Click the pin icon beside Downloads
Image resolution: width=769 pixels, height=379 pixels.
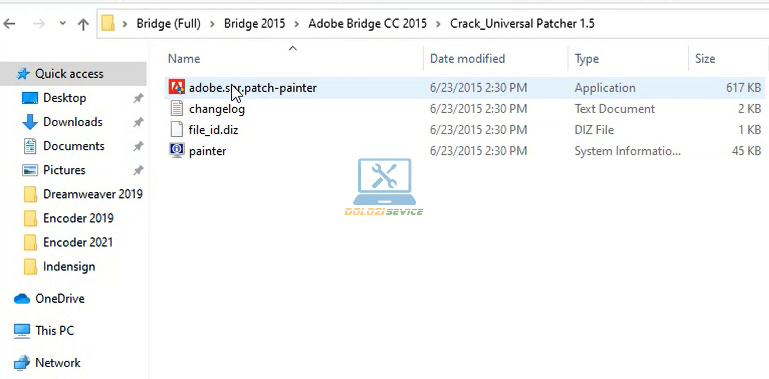(138, 123)
